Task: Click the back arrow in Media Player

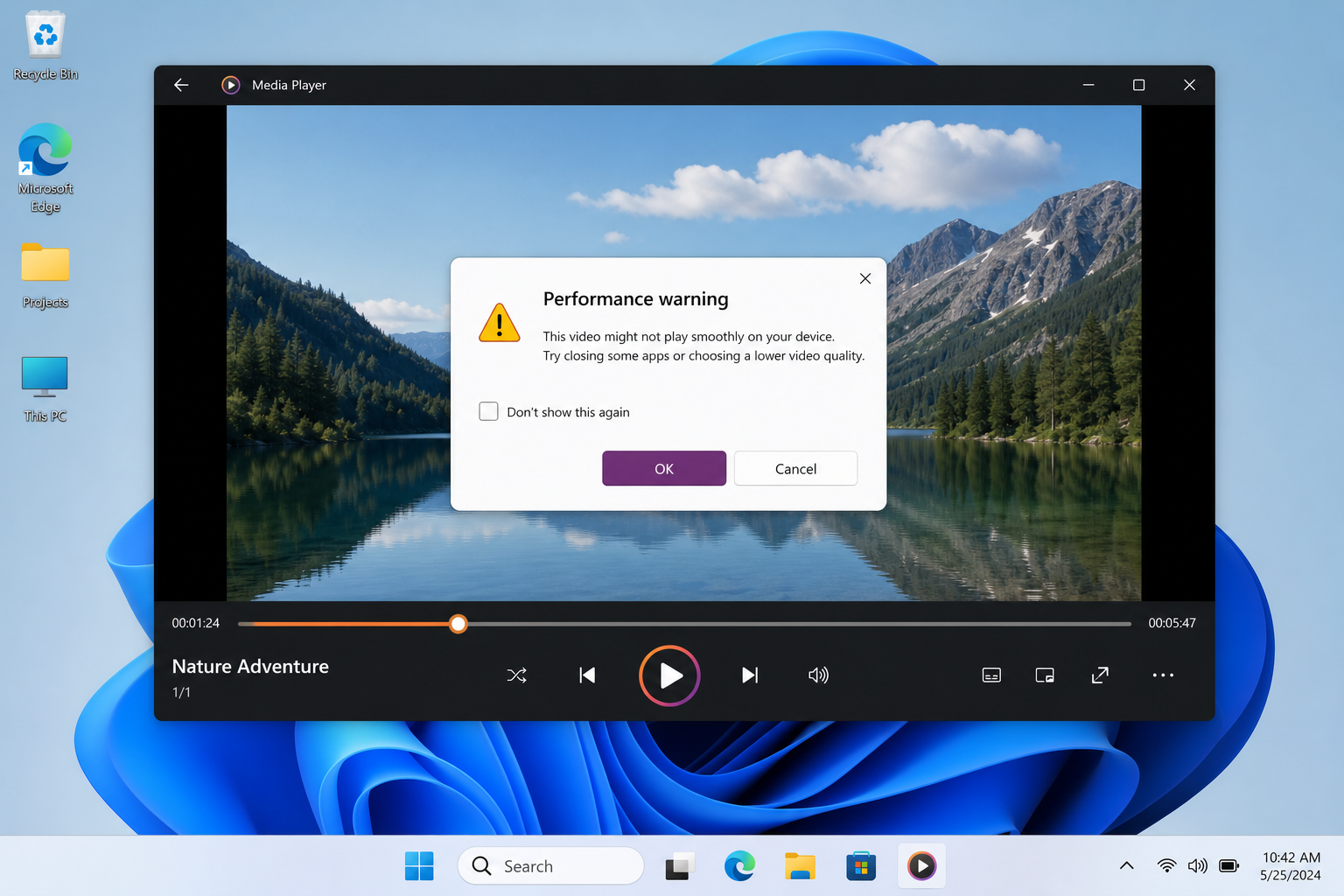Action: click(x=181, y=85)
